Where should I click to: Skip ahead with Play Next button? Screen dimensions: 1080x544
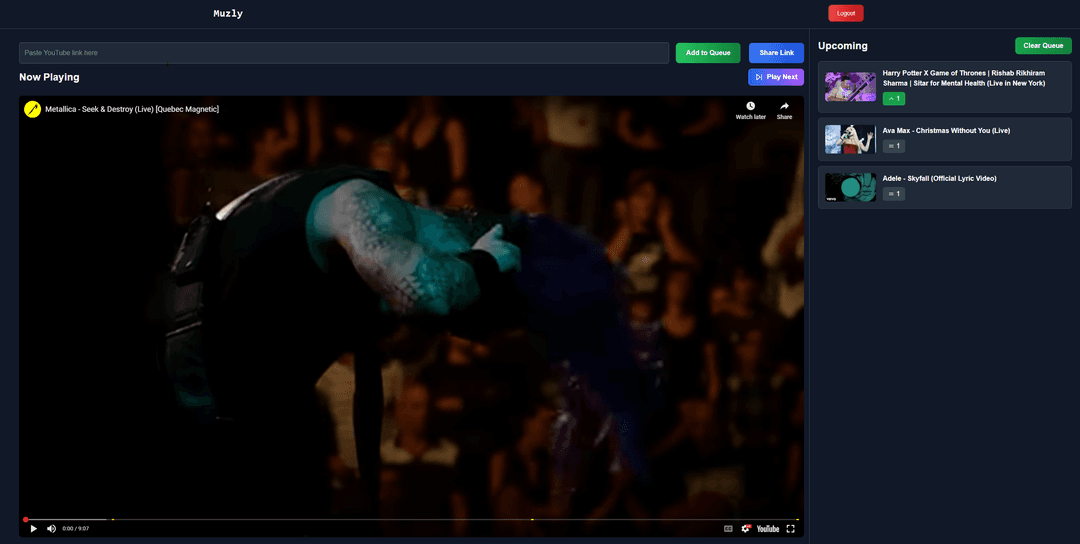click(x=776, y=77)
